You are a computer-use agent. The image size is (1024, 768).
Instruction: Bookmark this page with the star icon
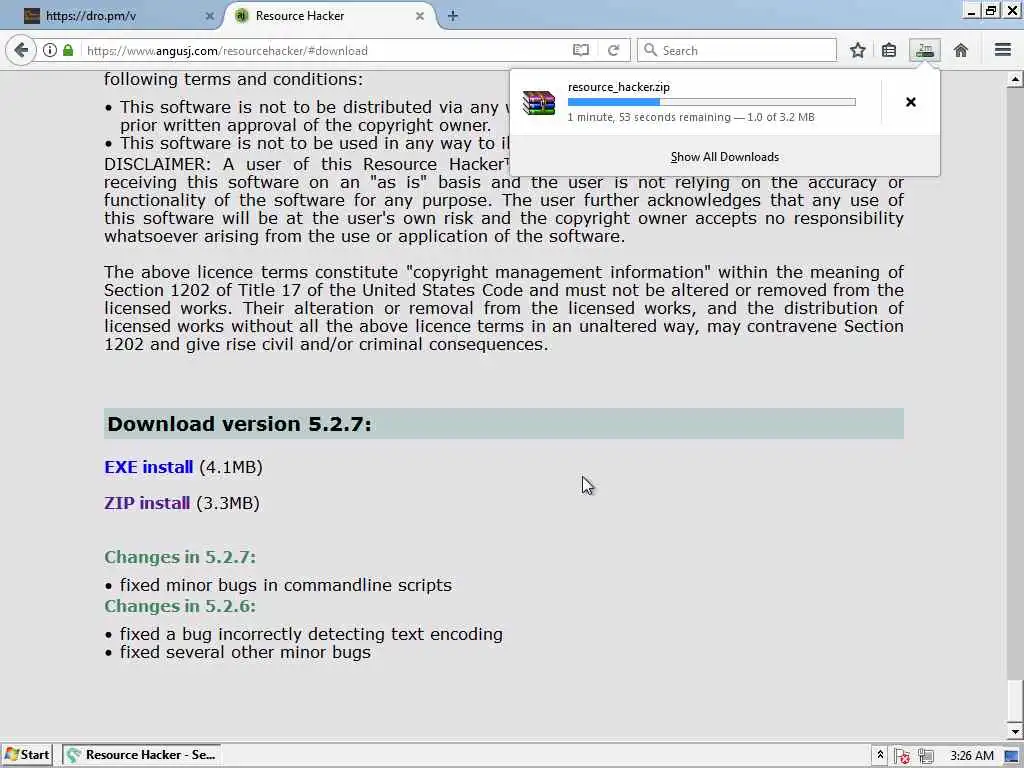point(857,50)
